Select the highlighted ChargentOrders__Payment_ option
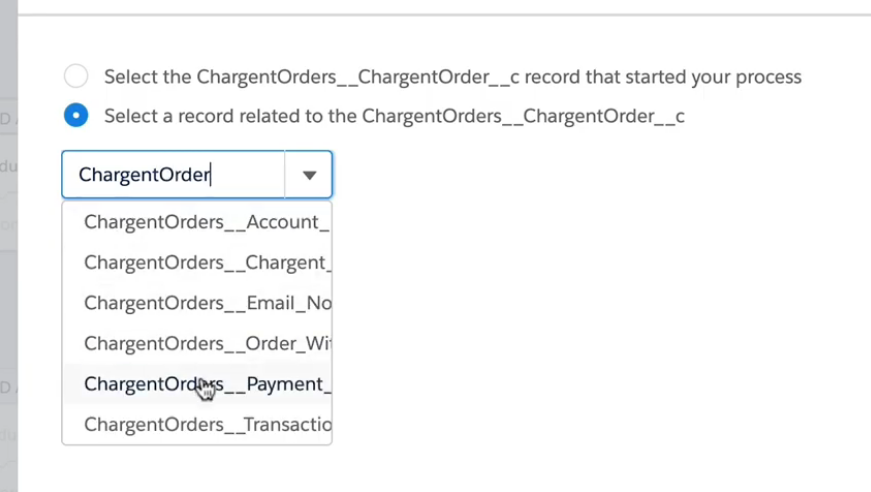 point(206,384)
